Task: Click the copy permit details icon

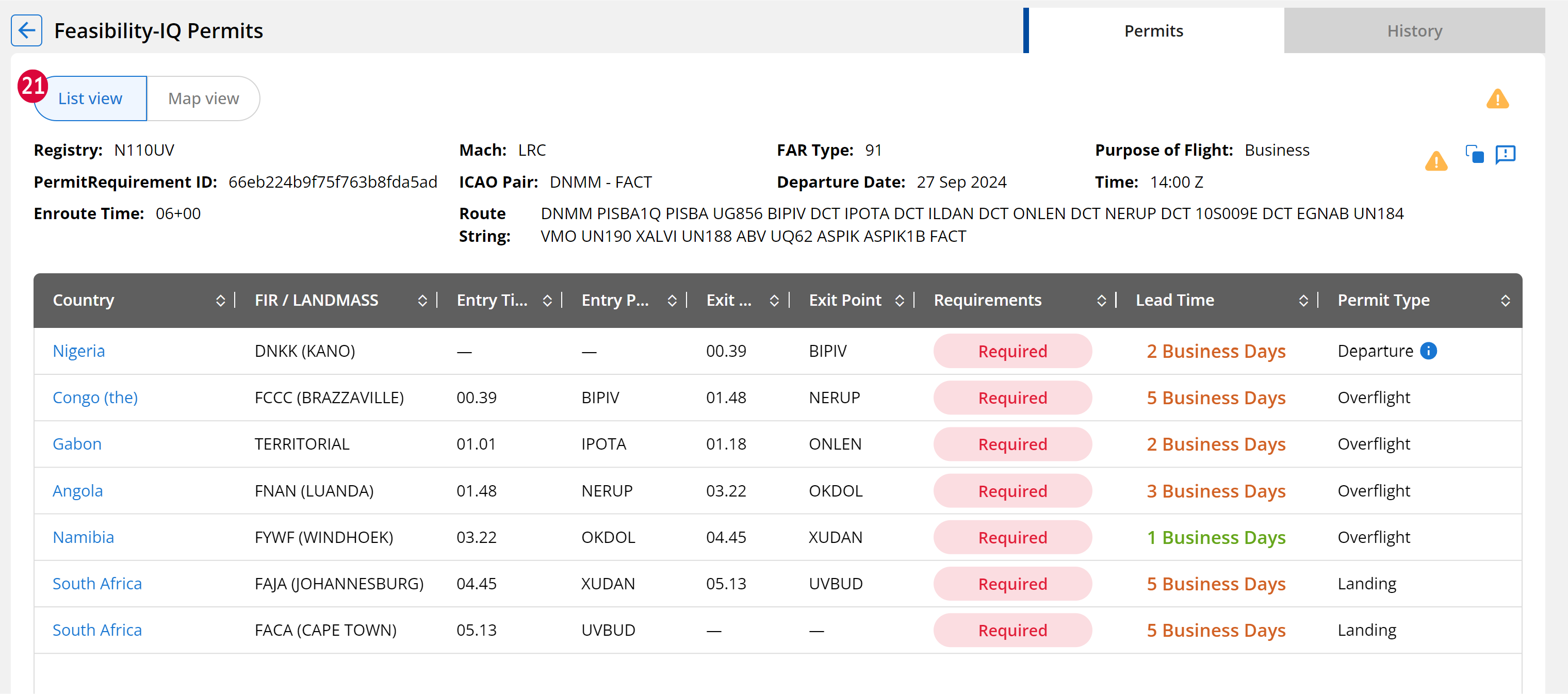Action: [x=1474, y=154]
